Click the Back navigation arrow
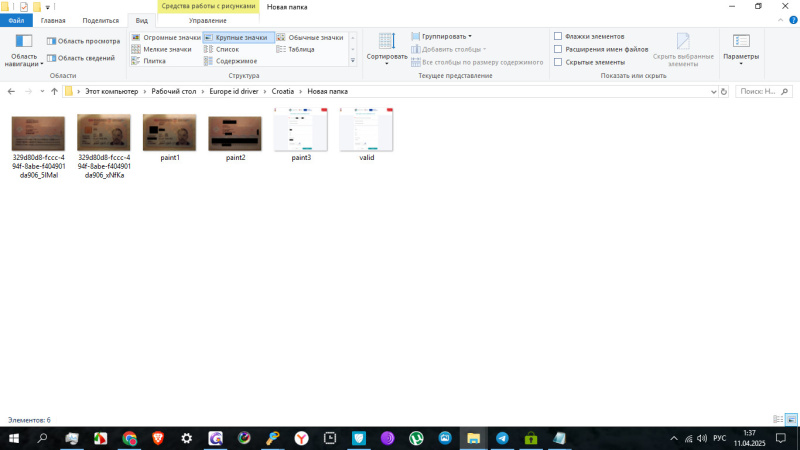This screenshot has width=800, height=450. coord(11,91)
